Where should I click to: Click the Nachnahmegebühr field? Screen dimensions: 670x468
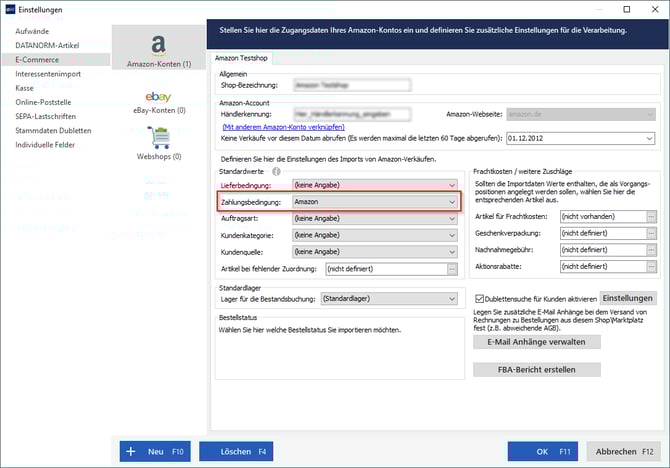603,250
